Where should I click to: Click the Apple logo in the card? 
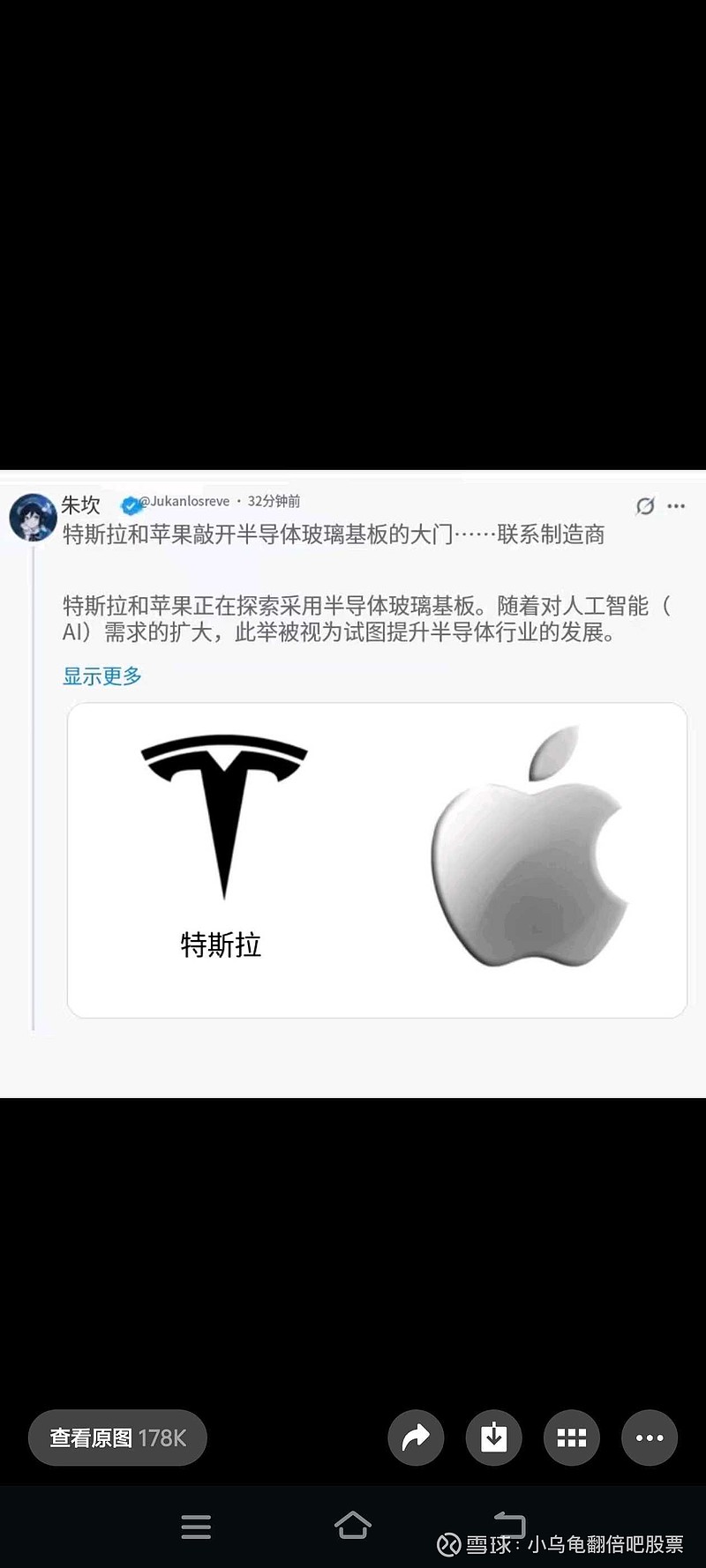click(529, 846)
